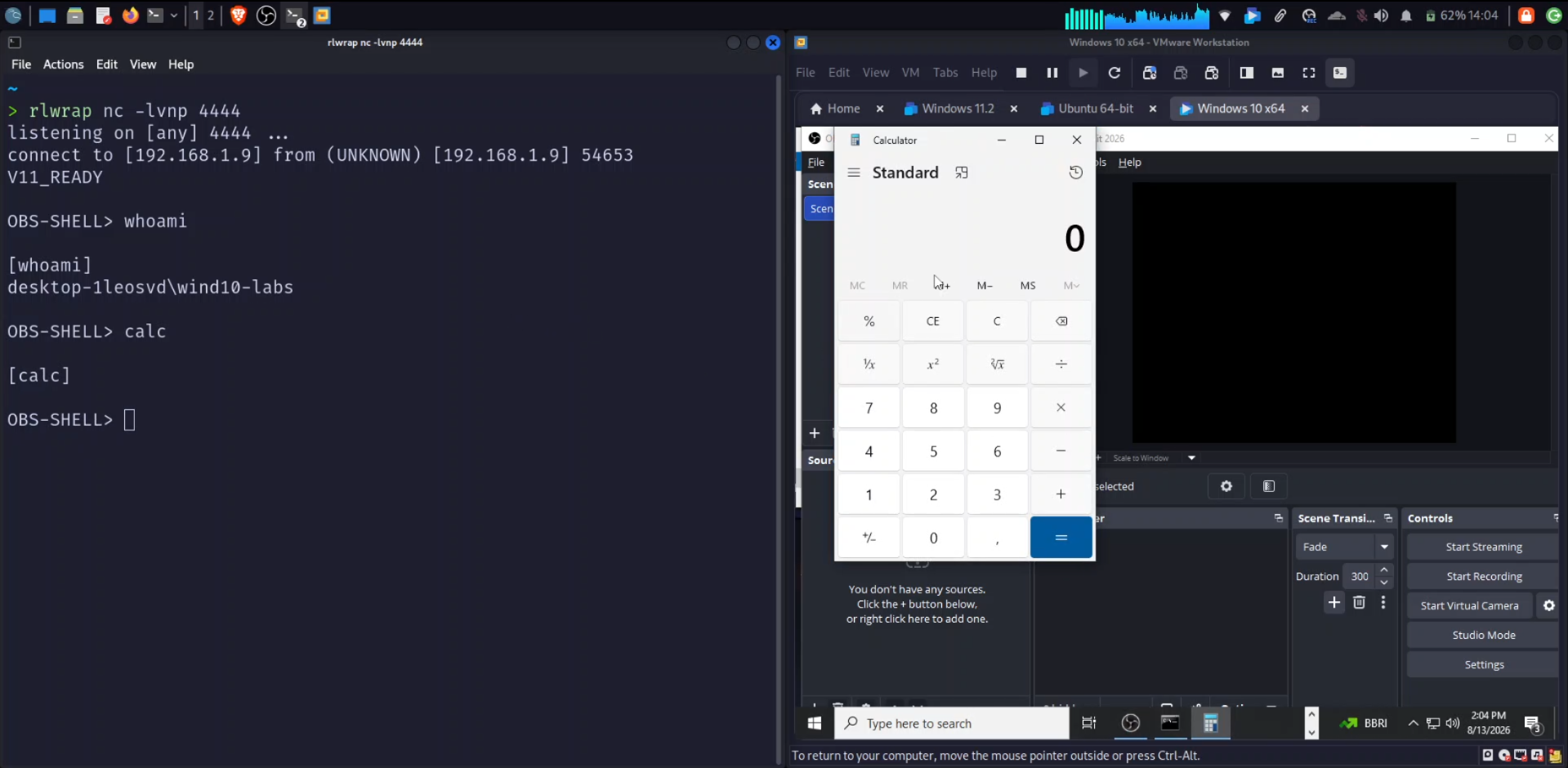1568x768 pixels.
Task: Click the source filters icon in OBS
Action: pyautogui.click(x=1269, y=487)
